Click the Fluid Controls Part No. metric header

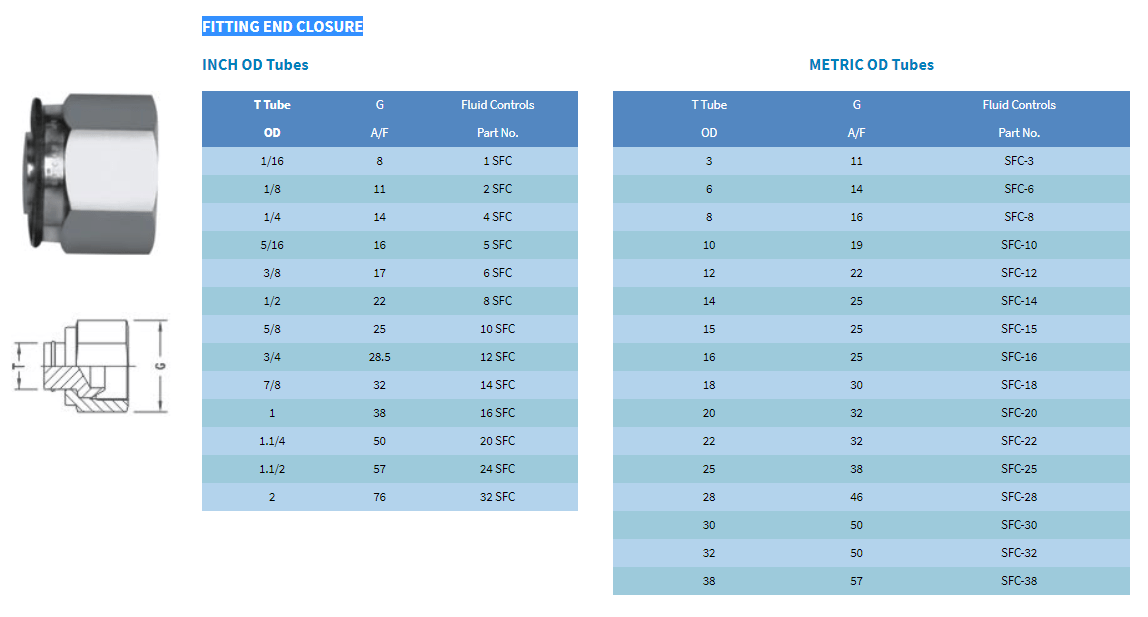[1019, 119]
